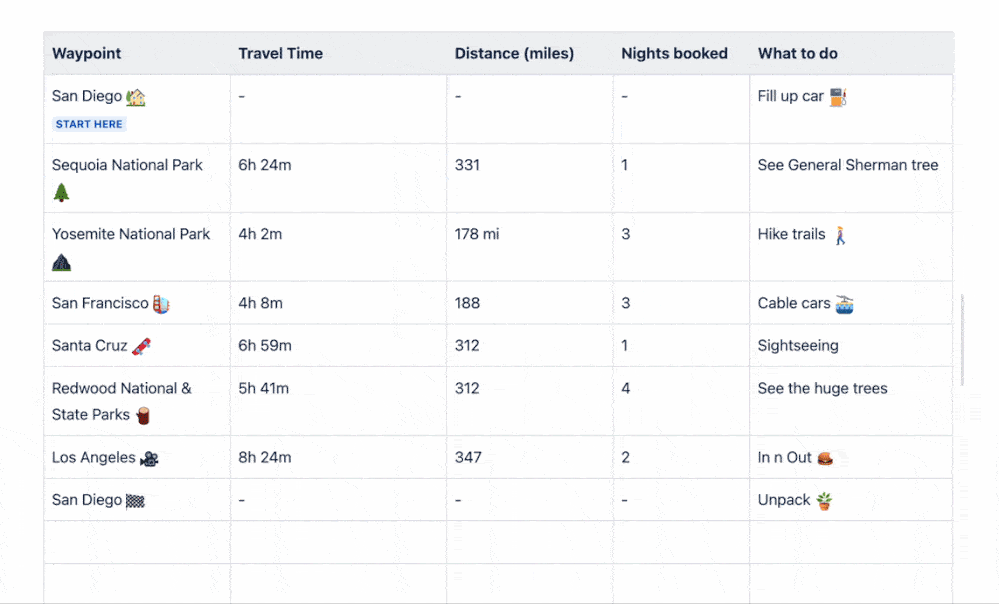Click the potted plant emoji beside Unpack
The height and width of the screenshot is (604, 999).
[824, 501]
